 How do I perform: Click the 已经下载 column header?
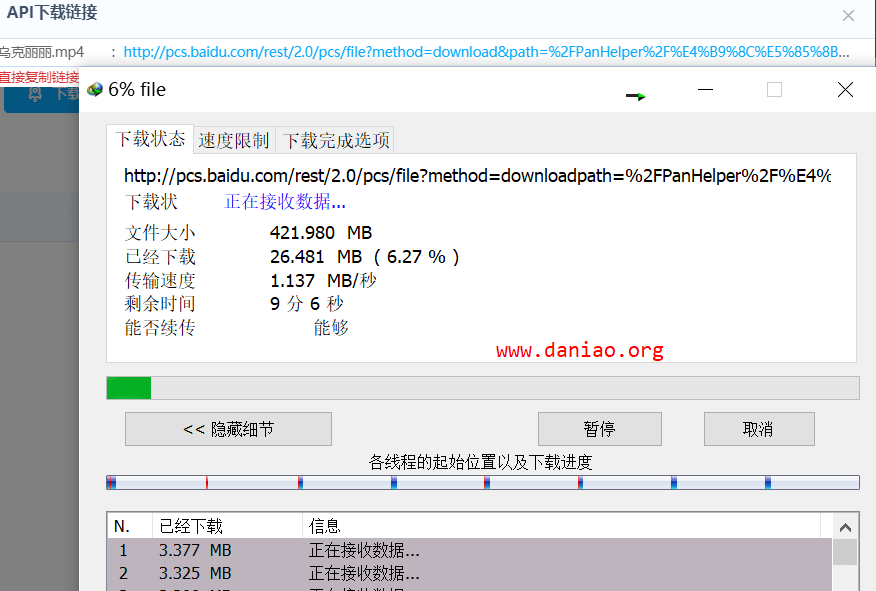227,526
